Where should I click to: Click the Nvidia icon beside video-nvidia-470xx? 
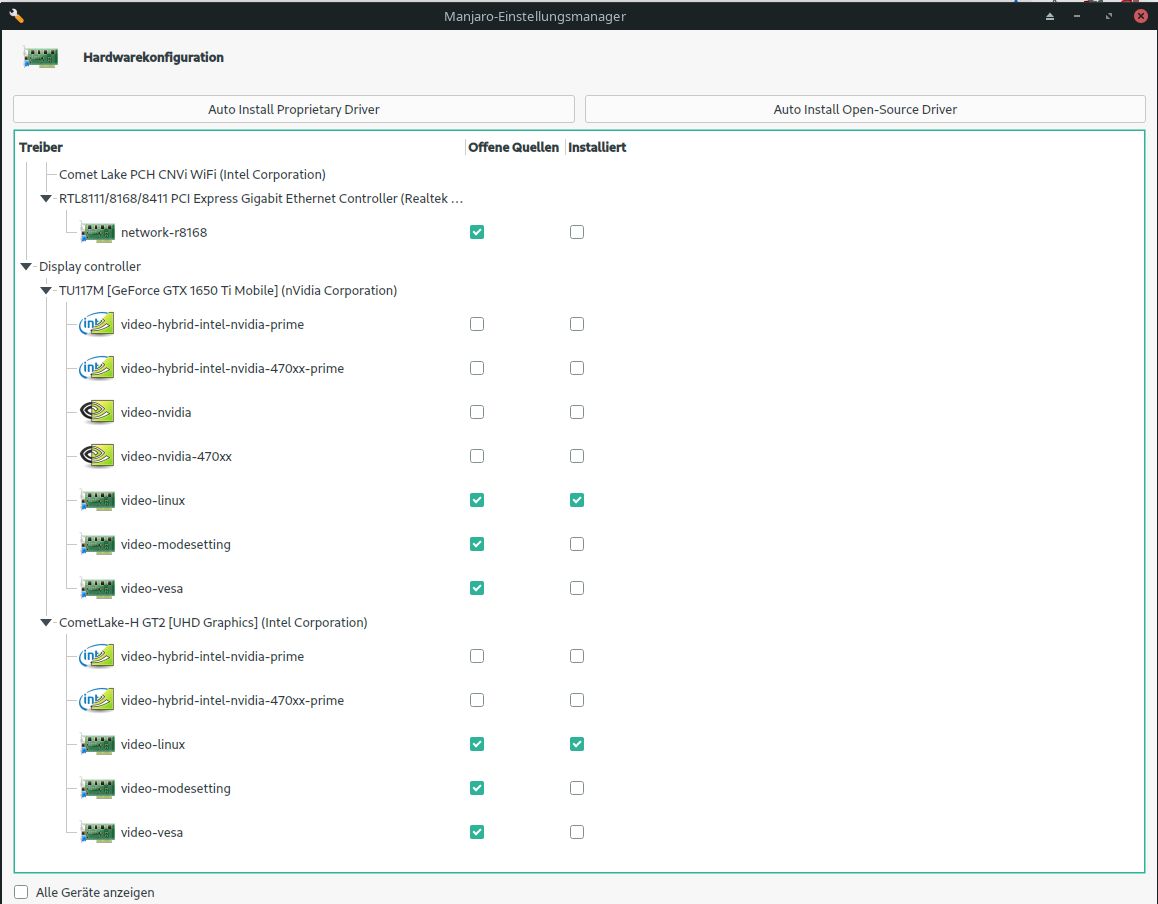click(97, 456)
